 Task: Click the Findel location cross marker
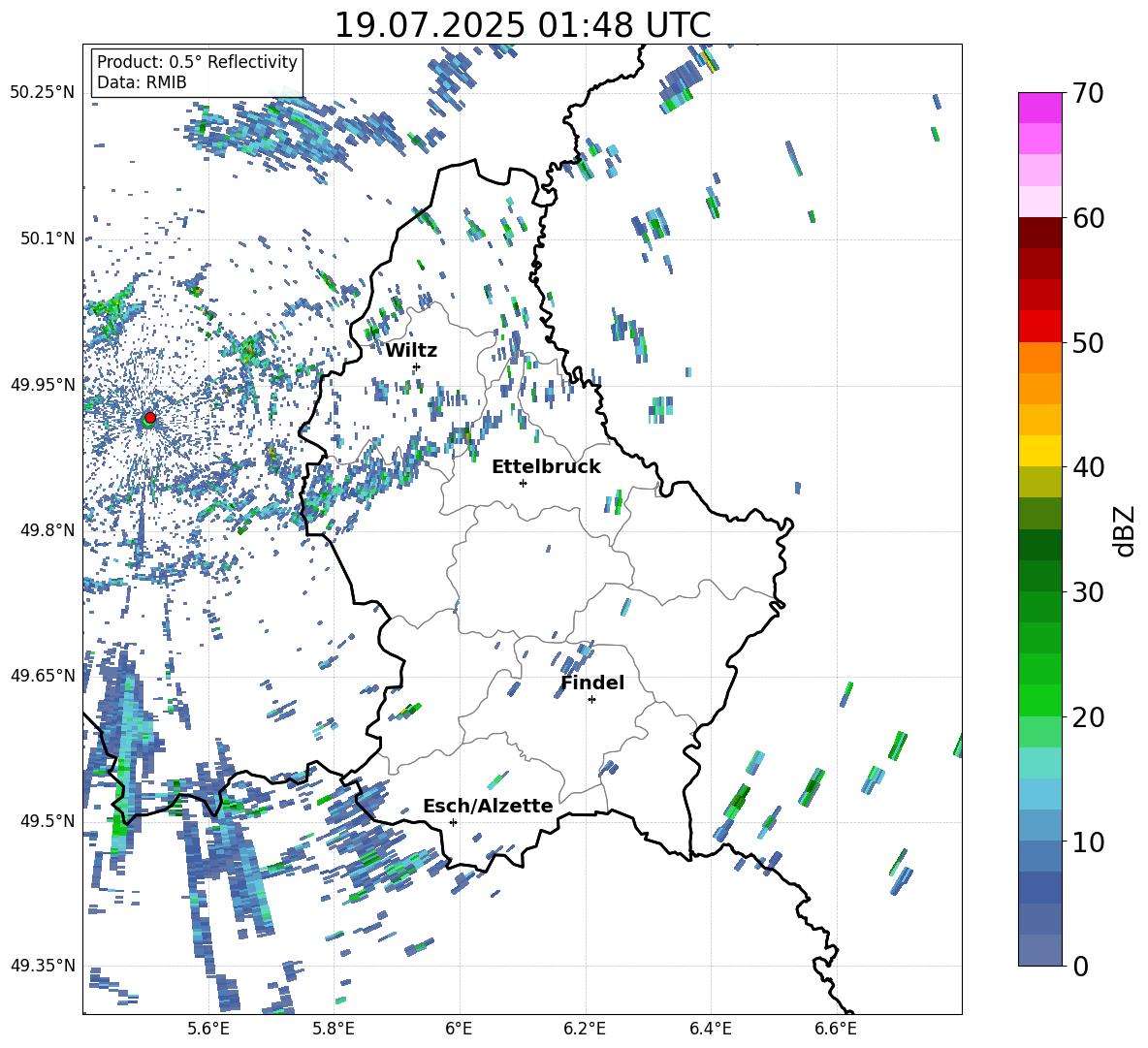(591, 700)
